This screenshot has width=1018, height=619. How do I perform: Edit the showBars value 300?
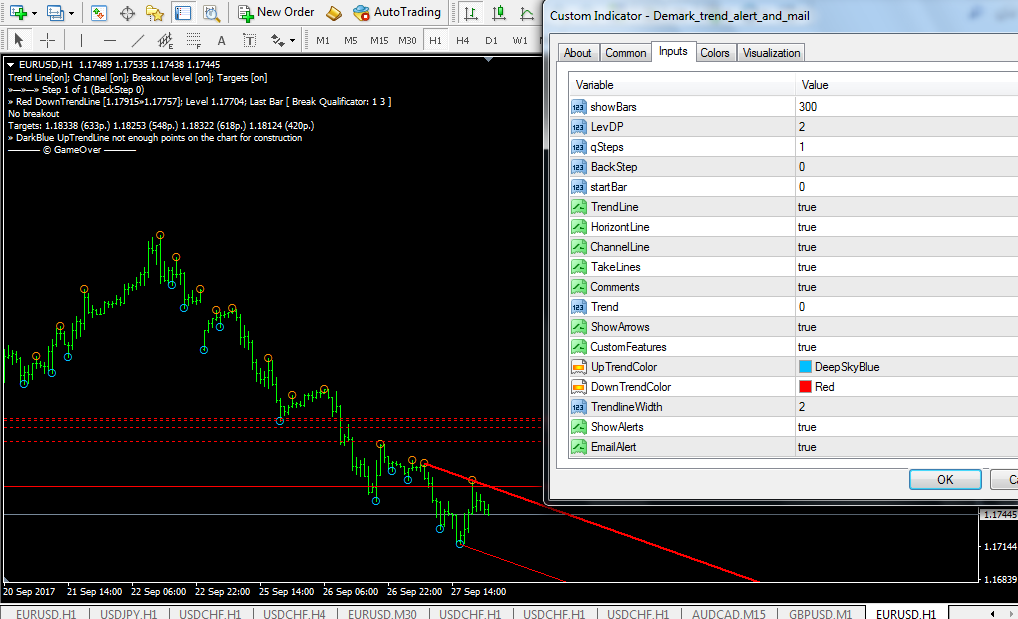906,107
